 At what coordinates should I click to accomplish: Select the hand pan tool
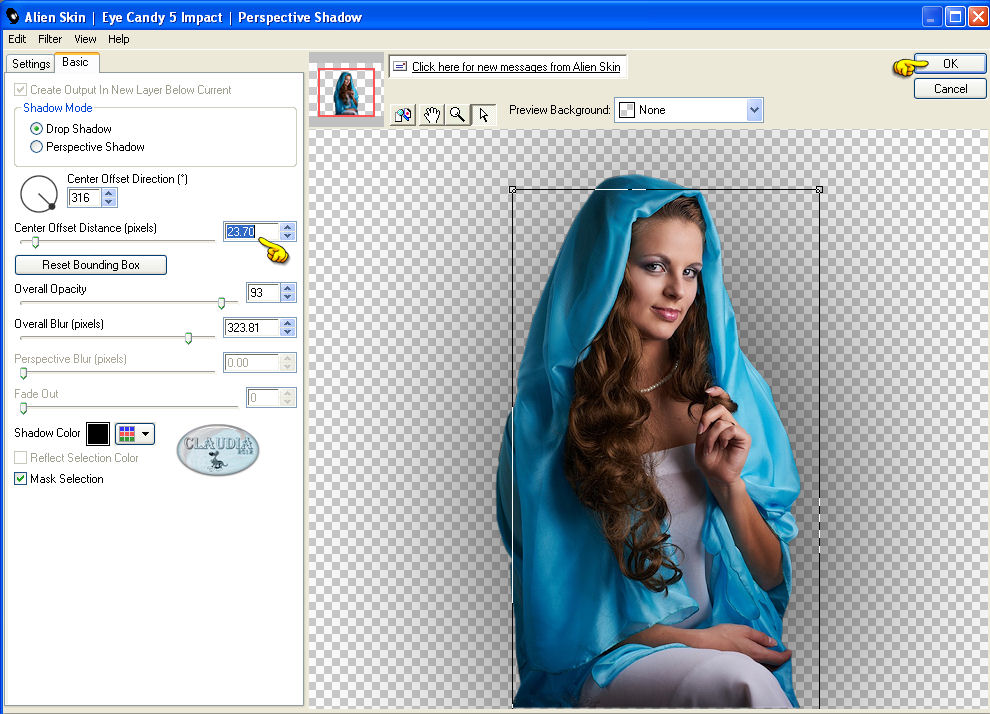coord(431,115)
